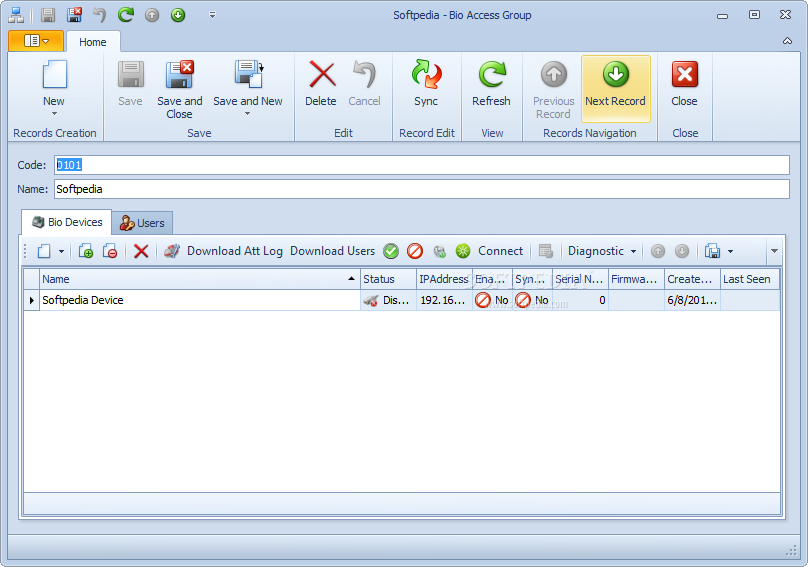
Task: Click quick access next record arrow
Action: [x=178, y=15]
